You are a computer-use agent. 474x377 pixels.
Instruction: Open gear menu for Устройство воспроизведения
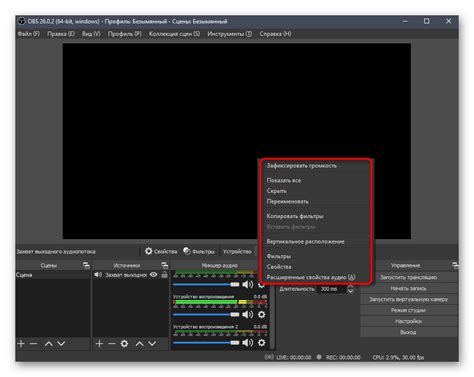(262, 315)
